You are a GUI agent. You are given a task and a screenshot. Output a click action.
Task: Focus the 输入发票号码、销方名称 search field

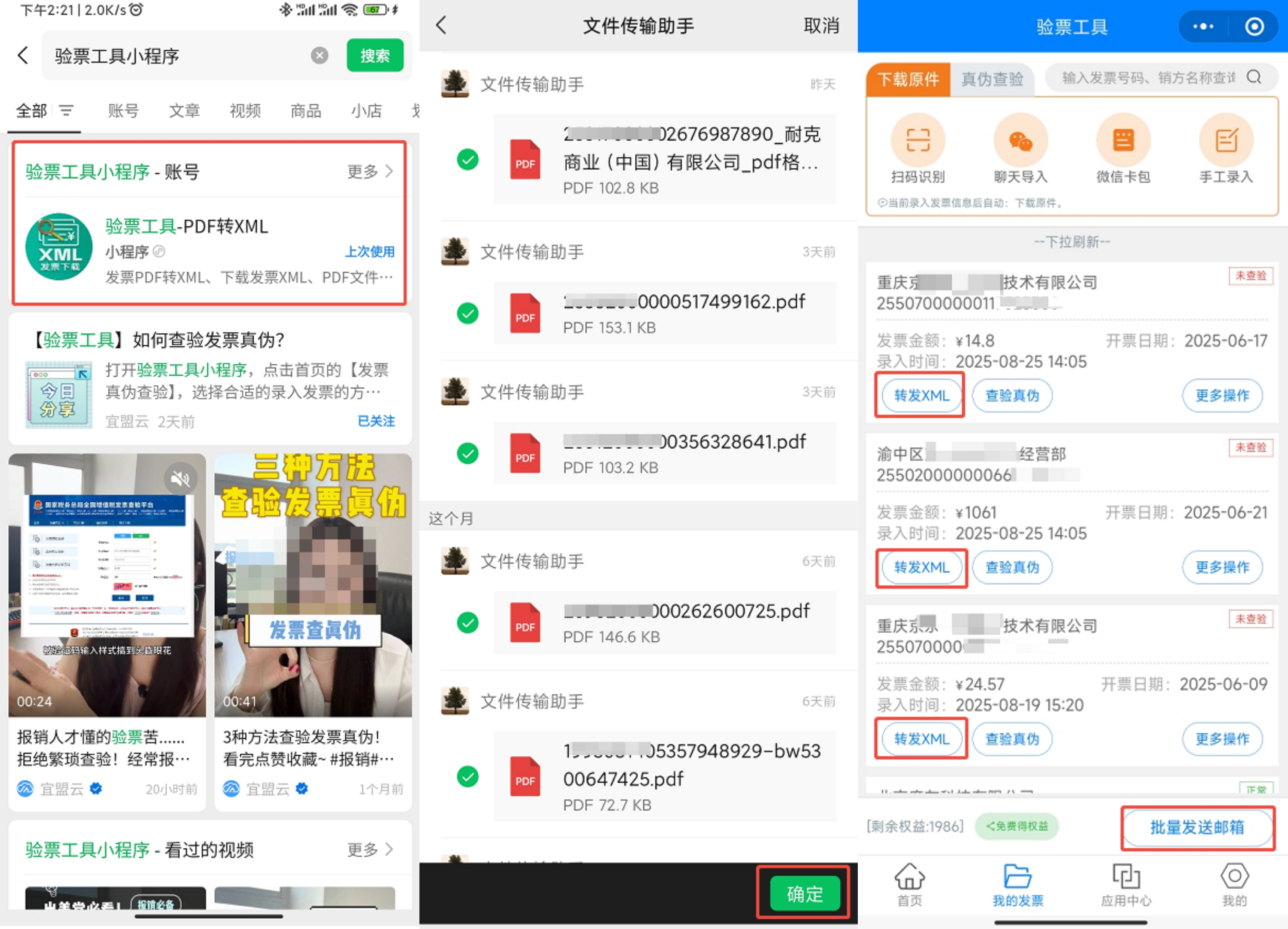tap(1161, 78)
